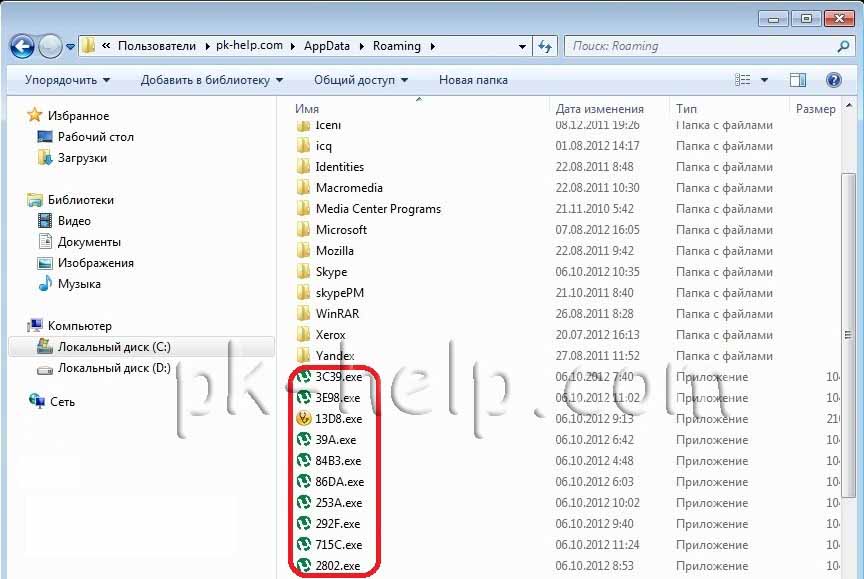864x579 pixels.
Task: Expand the arrow after pk-help.com breadcrumb
Action: pos(293,46)
